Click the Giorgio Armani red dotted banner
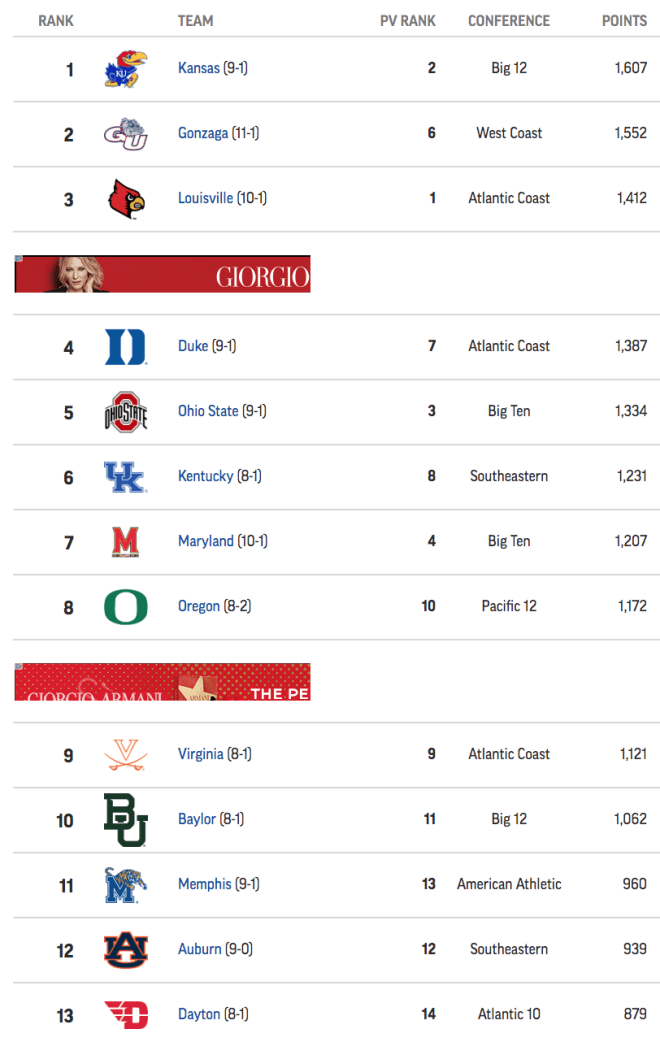 (162, 682)
